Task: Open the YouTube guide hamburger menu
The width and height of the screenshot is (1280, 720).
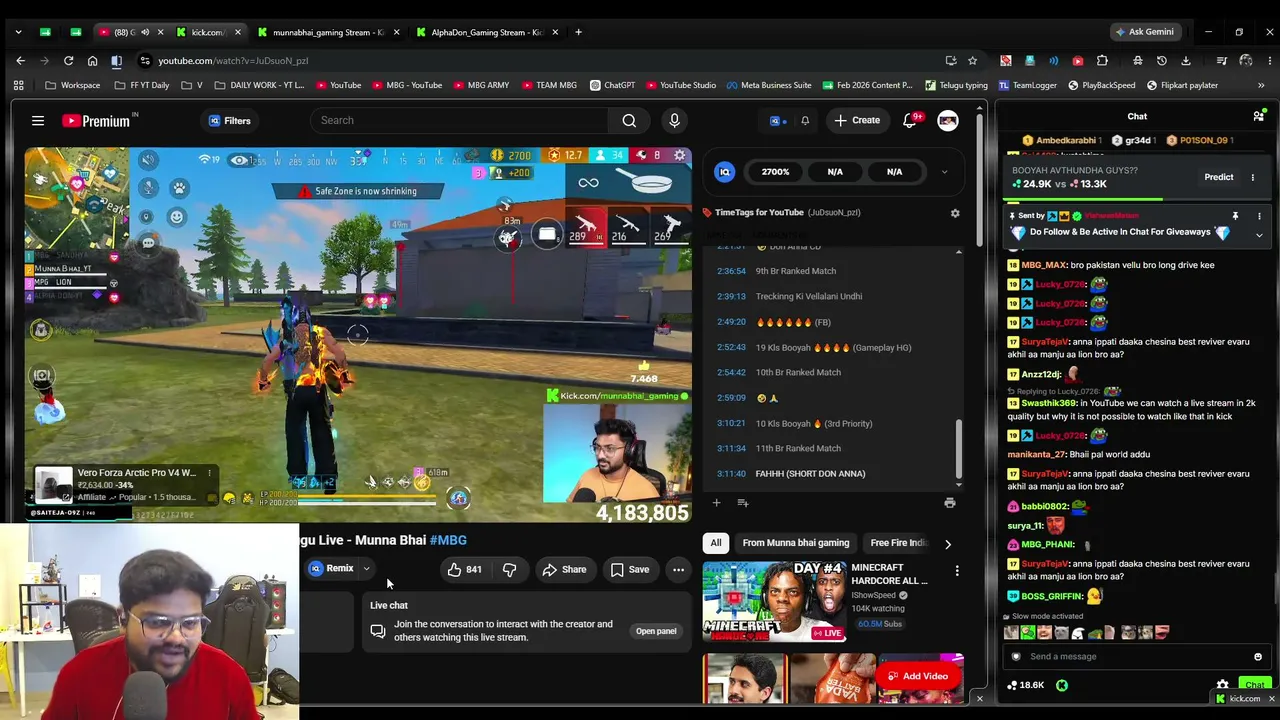Action: click(x=38, y=121)
